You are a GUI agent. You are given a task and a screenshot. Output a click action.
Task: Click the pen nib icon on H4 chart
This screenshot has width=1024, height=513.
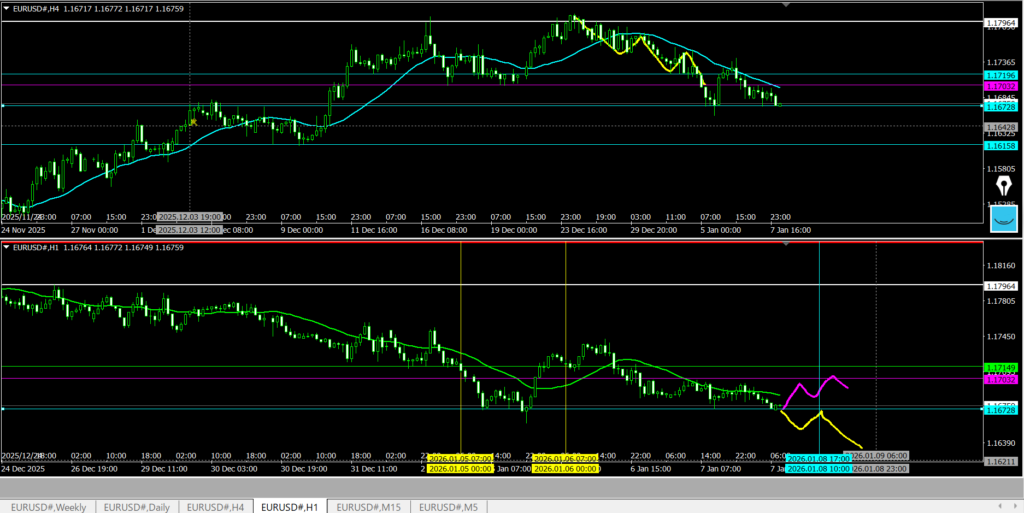tap(1003, 186)
